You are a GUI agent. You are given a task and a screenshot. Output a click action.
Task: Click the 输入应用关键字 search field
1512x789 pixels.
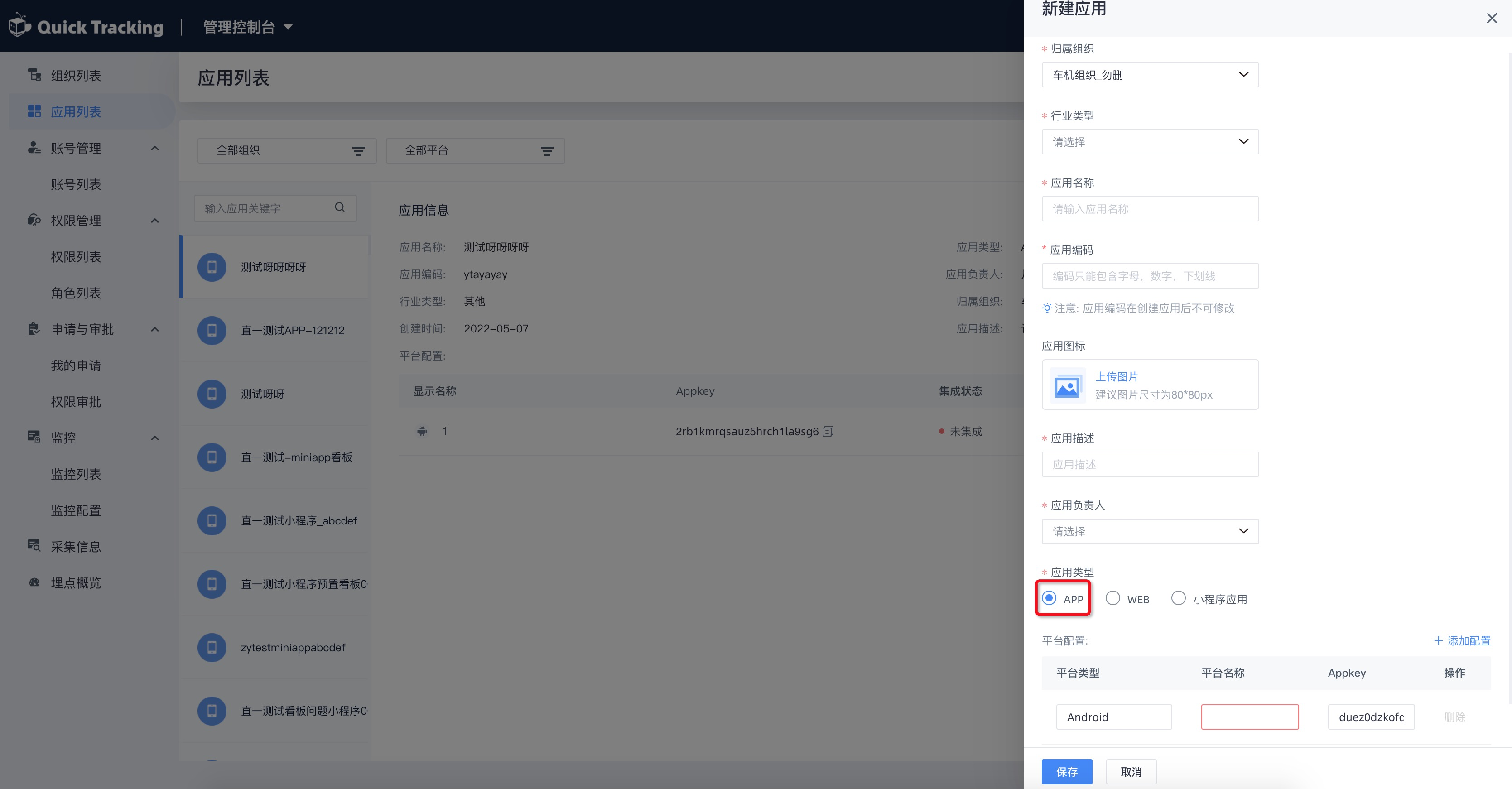pos(275,208)
